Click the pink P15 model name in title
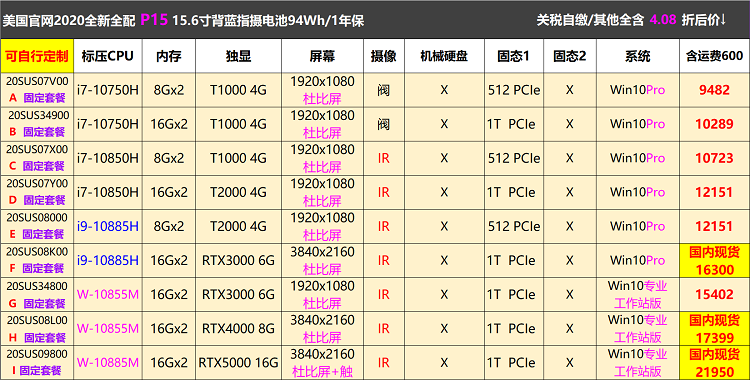 click(x=154, y=20)
